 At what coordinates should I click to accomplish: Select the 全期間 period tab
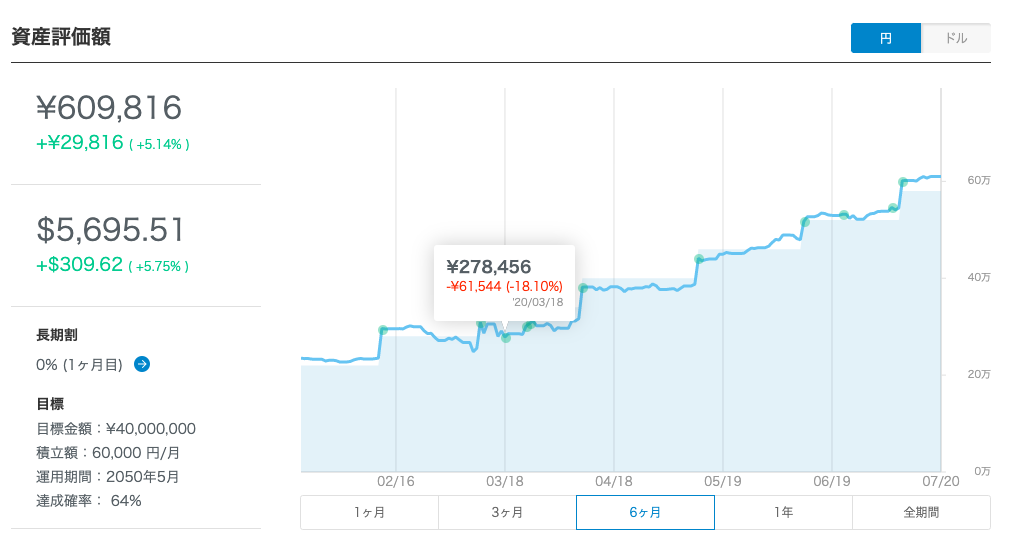click(921, 512)
